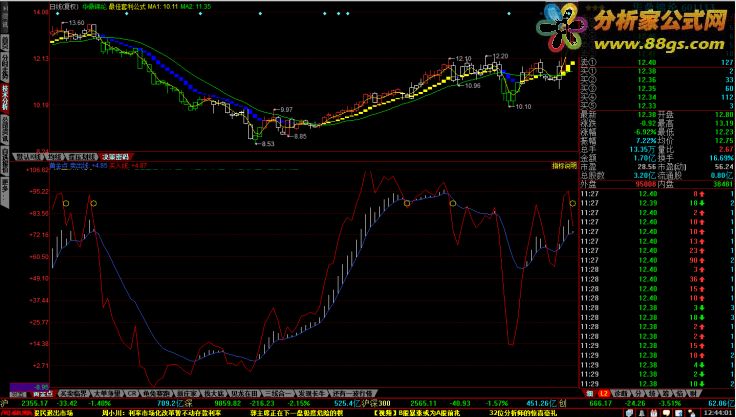Open the 分 tab in the quote panel

[637, 394]
